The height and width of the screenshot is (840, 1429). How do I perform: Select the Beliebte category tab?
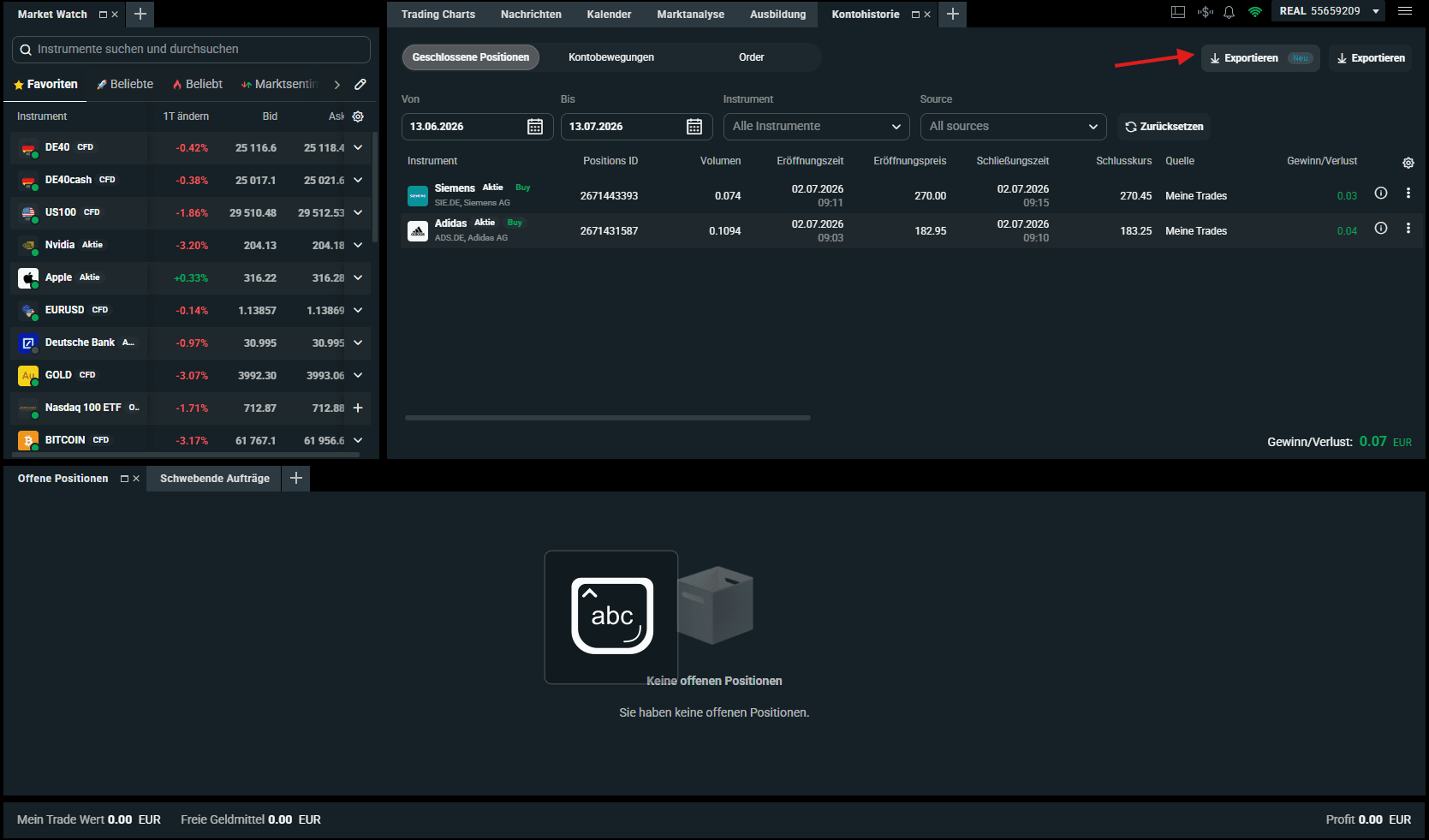(125, 84)
